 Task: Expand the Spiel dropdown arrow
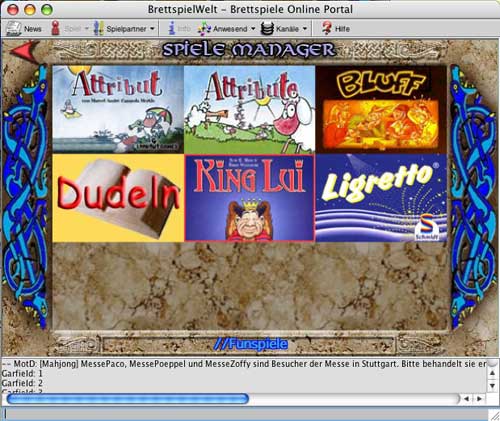(86, 29)
